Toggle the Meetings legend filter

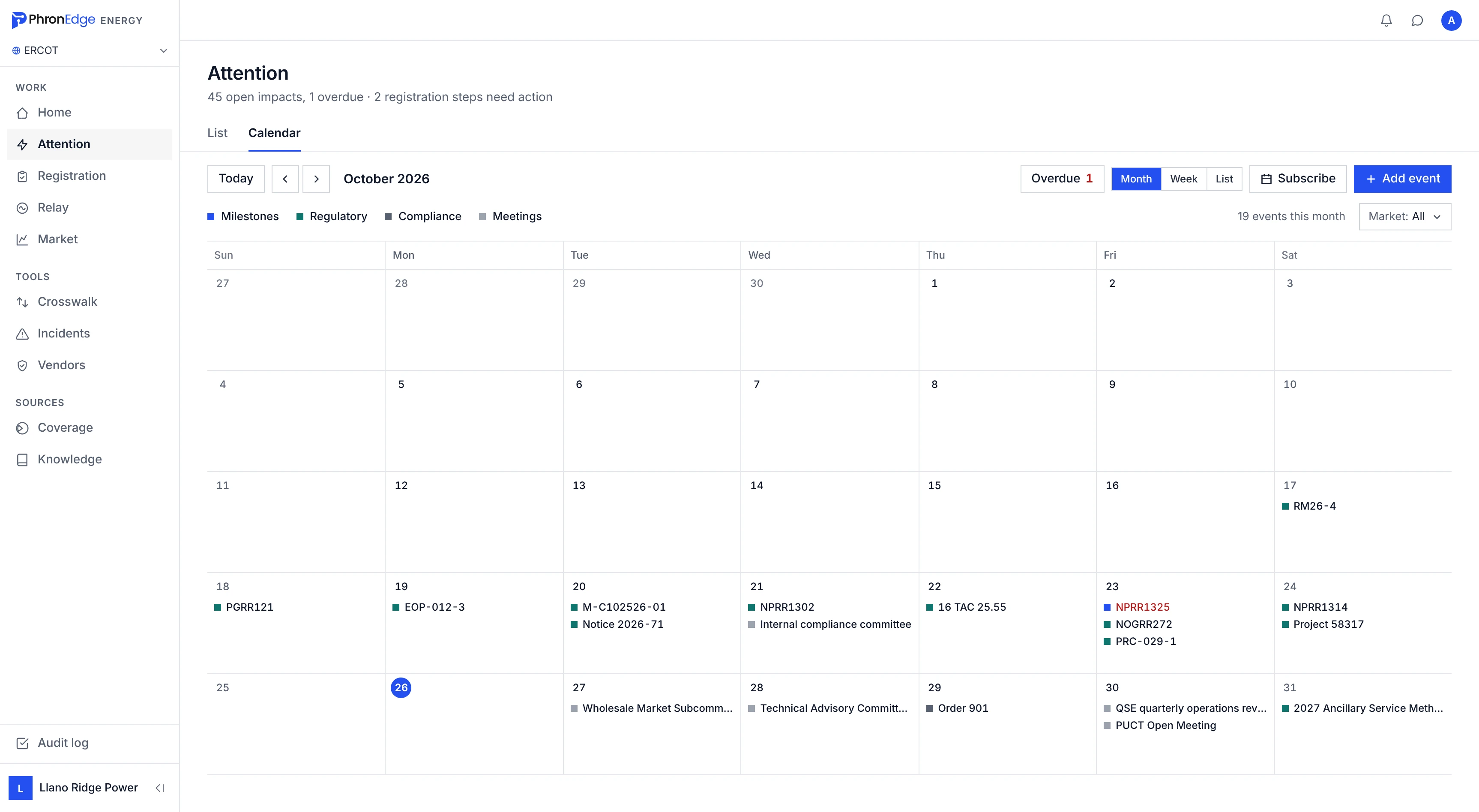(510, 216)
